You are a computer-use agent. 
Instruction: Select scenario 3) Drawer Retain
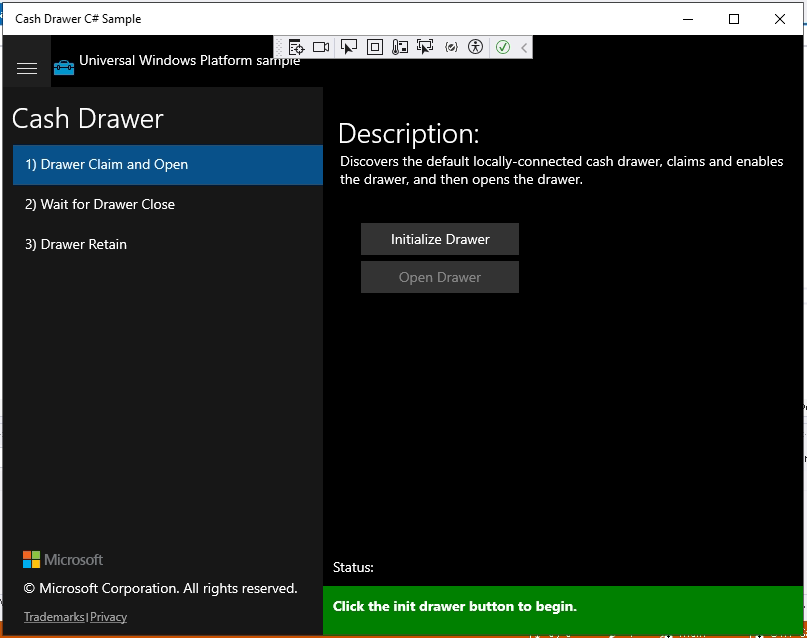(x=168, y=244)
